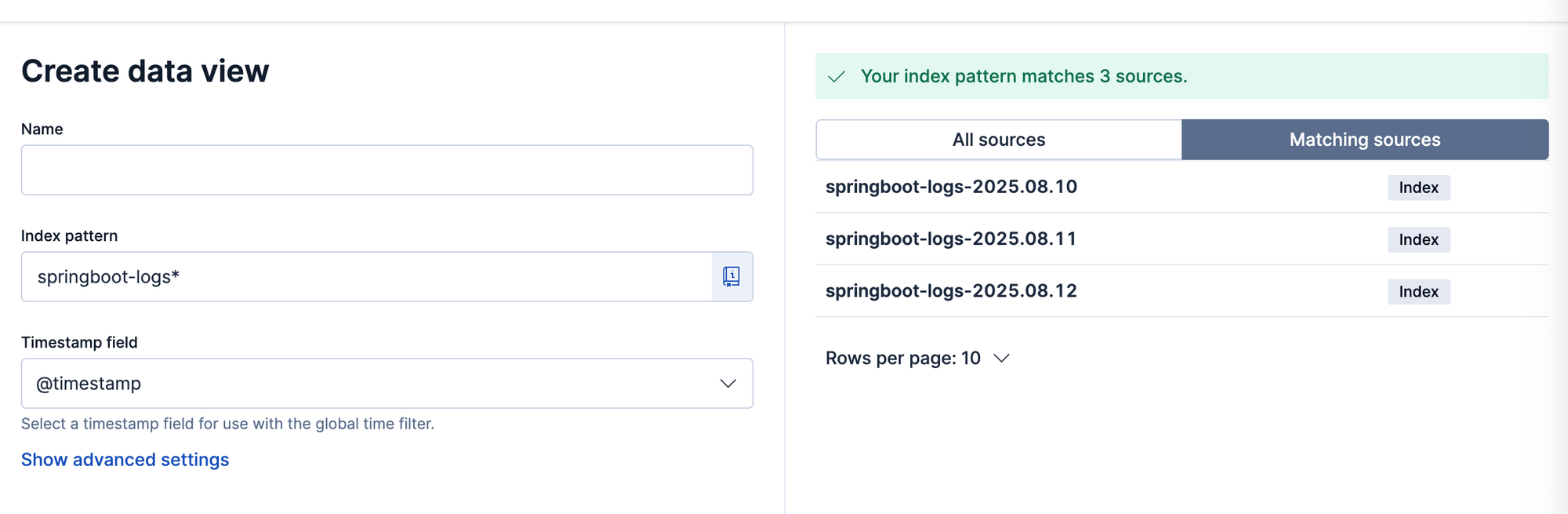Screen dimensions: 1568x514
Task: Click the Create data view heading
Action: [145, 71]
